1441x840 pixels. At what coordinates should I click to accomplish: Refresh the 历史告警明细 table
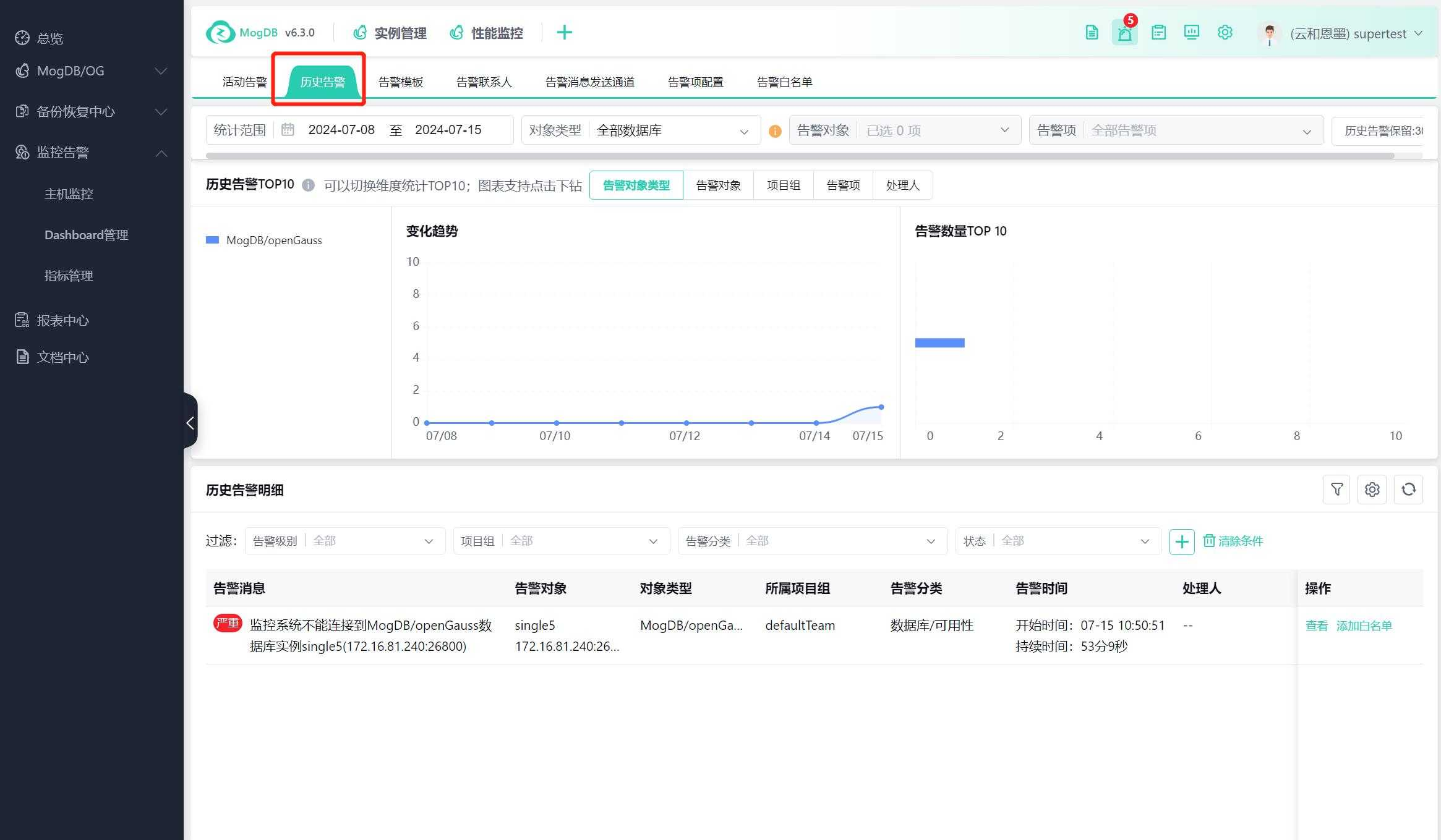click(x=1408, y=490)
